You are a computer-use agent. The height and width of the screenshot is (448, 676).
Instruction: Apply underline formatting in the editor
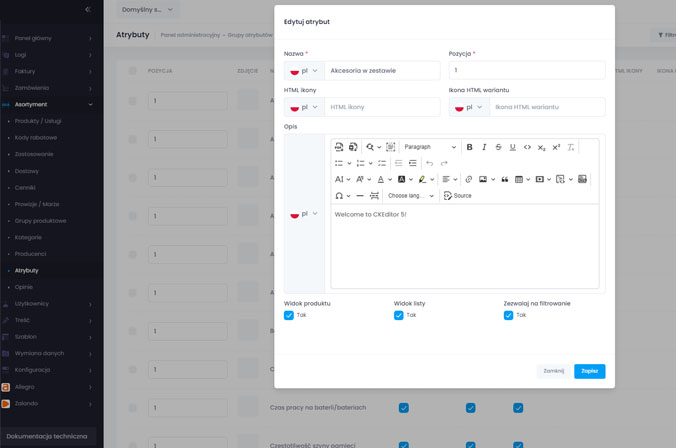[x=513, y=147]
